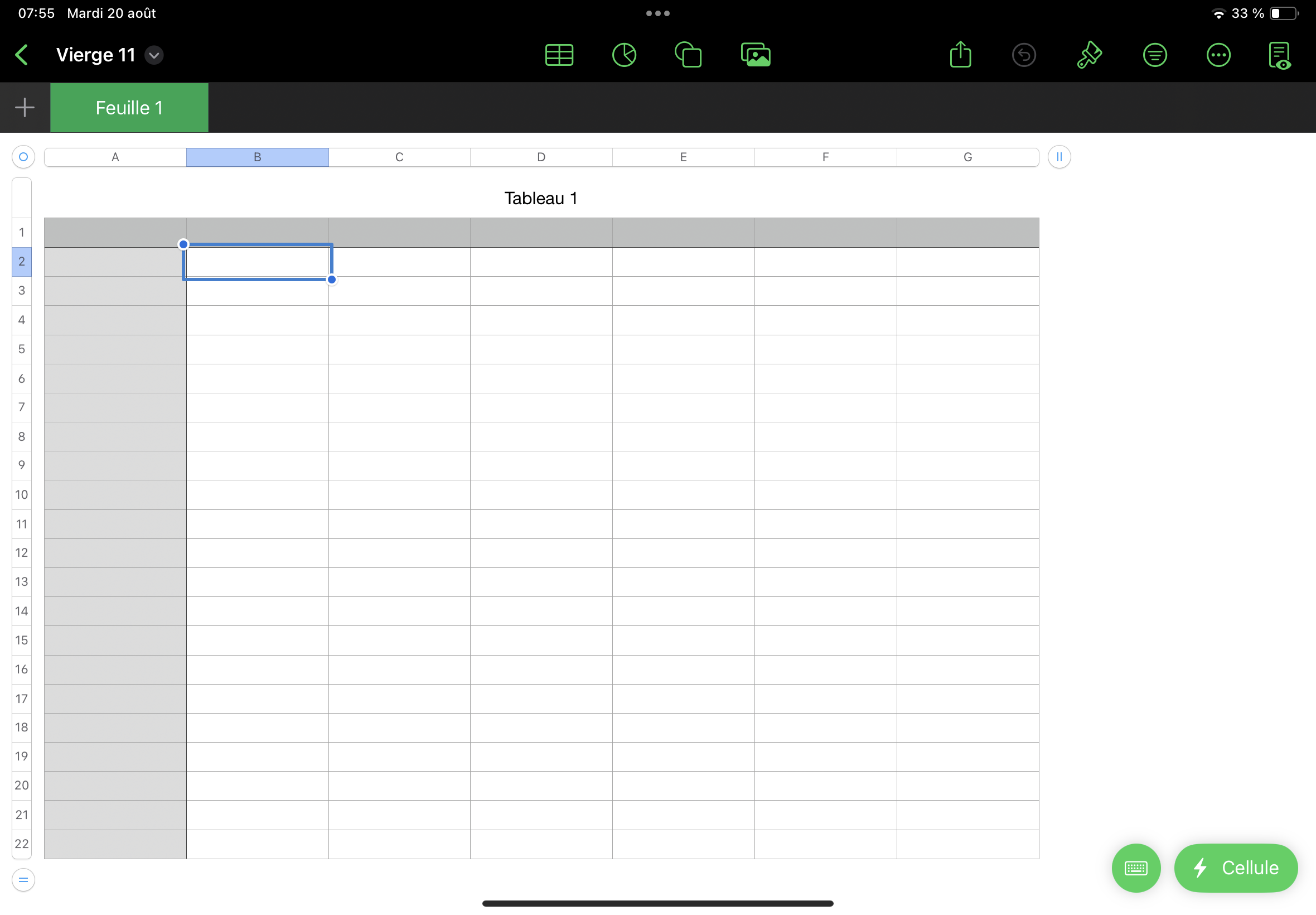Undo the last action
This screenshot has height=915, width=1316.
[1024, 55]
